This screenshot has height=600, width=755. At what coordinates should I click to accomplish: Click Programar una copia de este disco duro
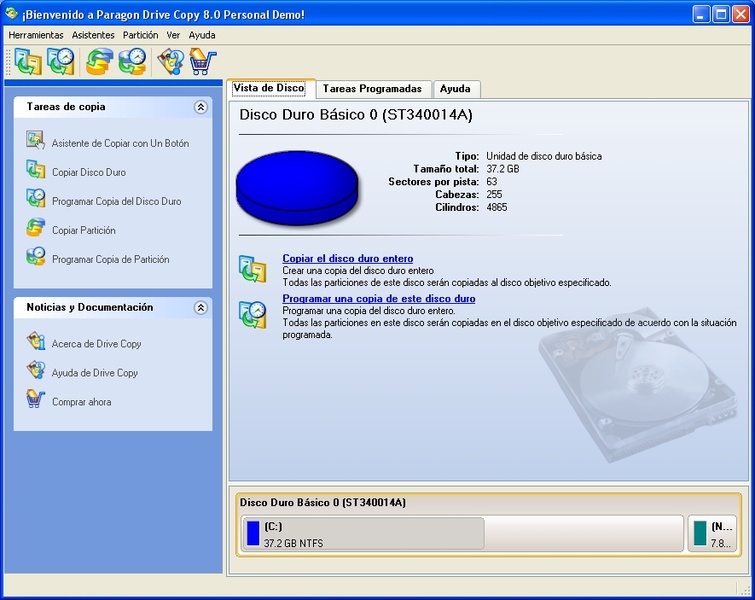pos(378,299)
